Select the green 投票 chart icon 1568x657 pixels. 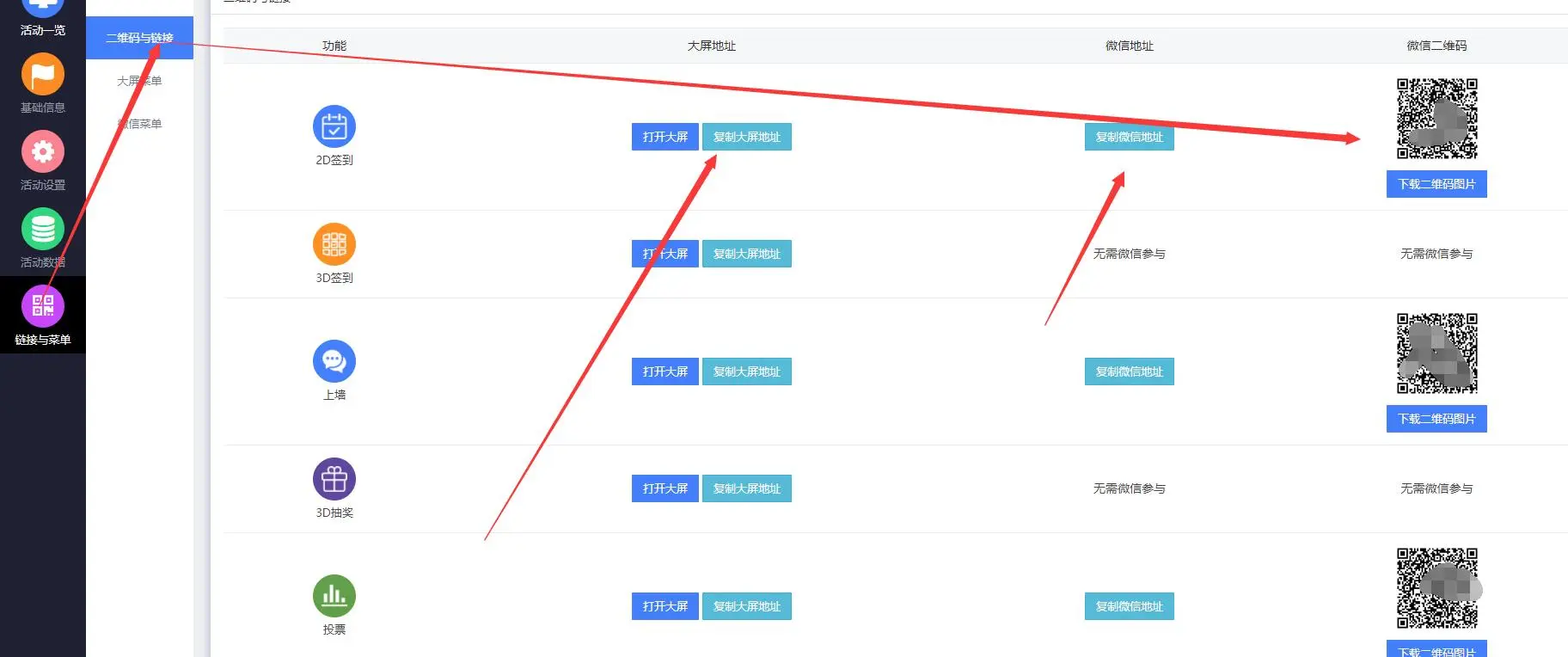pos(334,596)
